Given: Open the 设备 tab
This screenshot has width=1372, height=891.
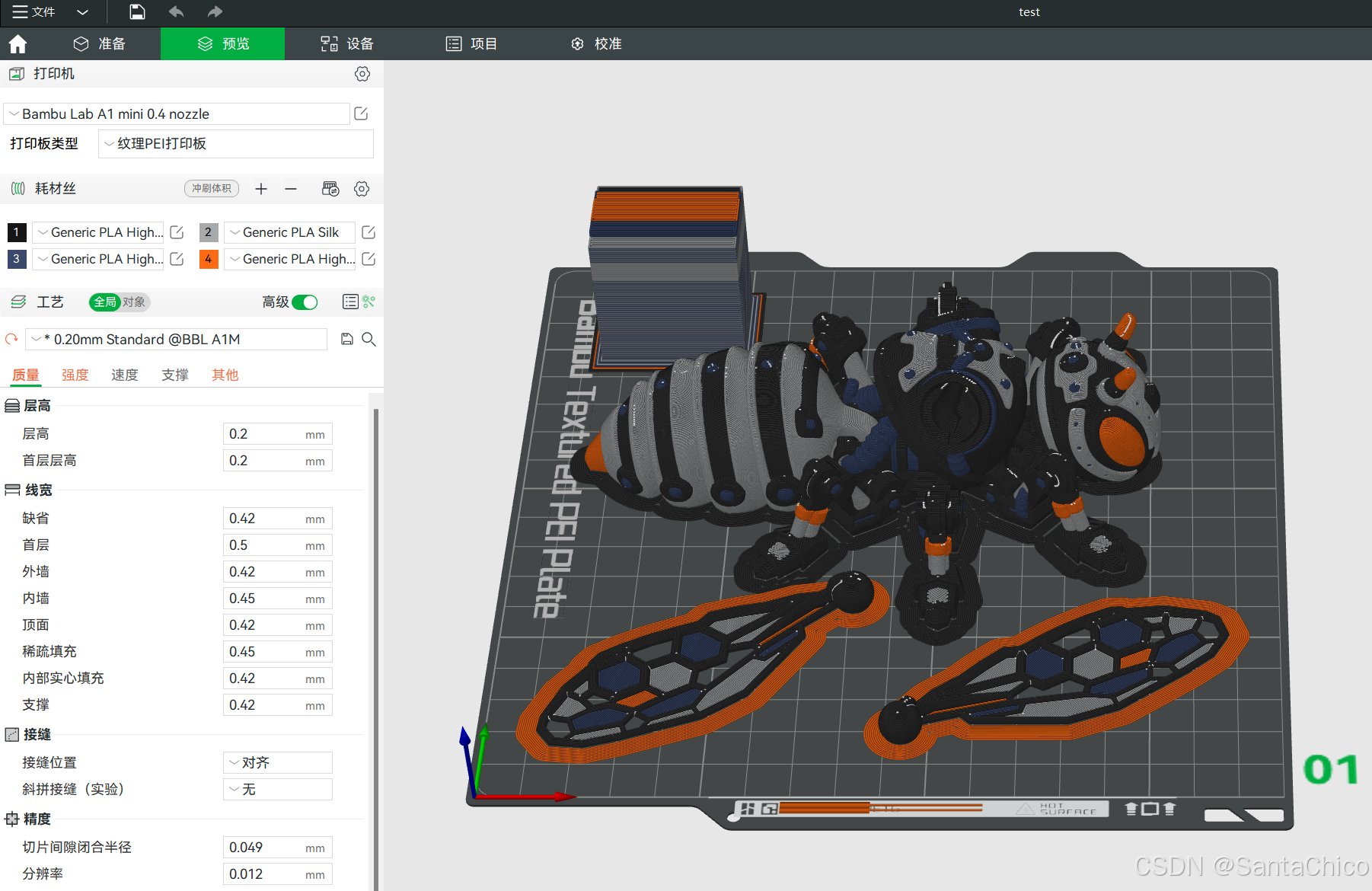Looking at the screenshot, I should [x=346, y=43].
